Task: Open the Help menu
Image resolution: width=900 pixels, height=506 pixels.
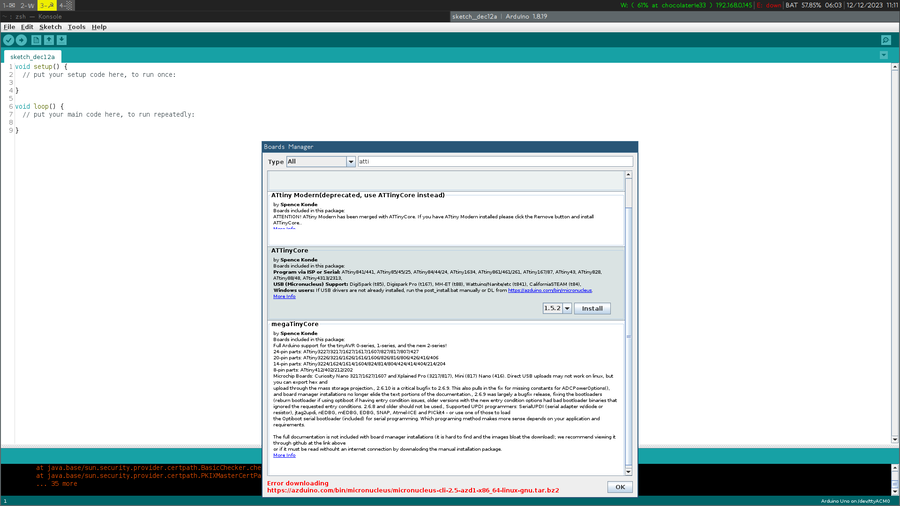Action: [99, 27]
